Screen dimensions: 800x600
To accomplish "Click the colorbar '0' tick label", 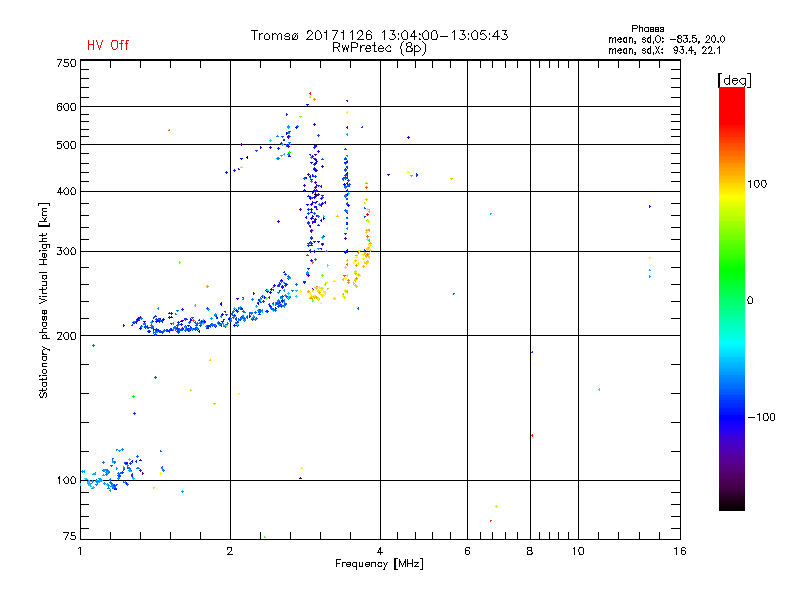I will (750, 301).
